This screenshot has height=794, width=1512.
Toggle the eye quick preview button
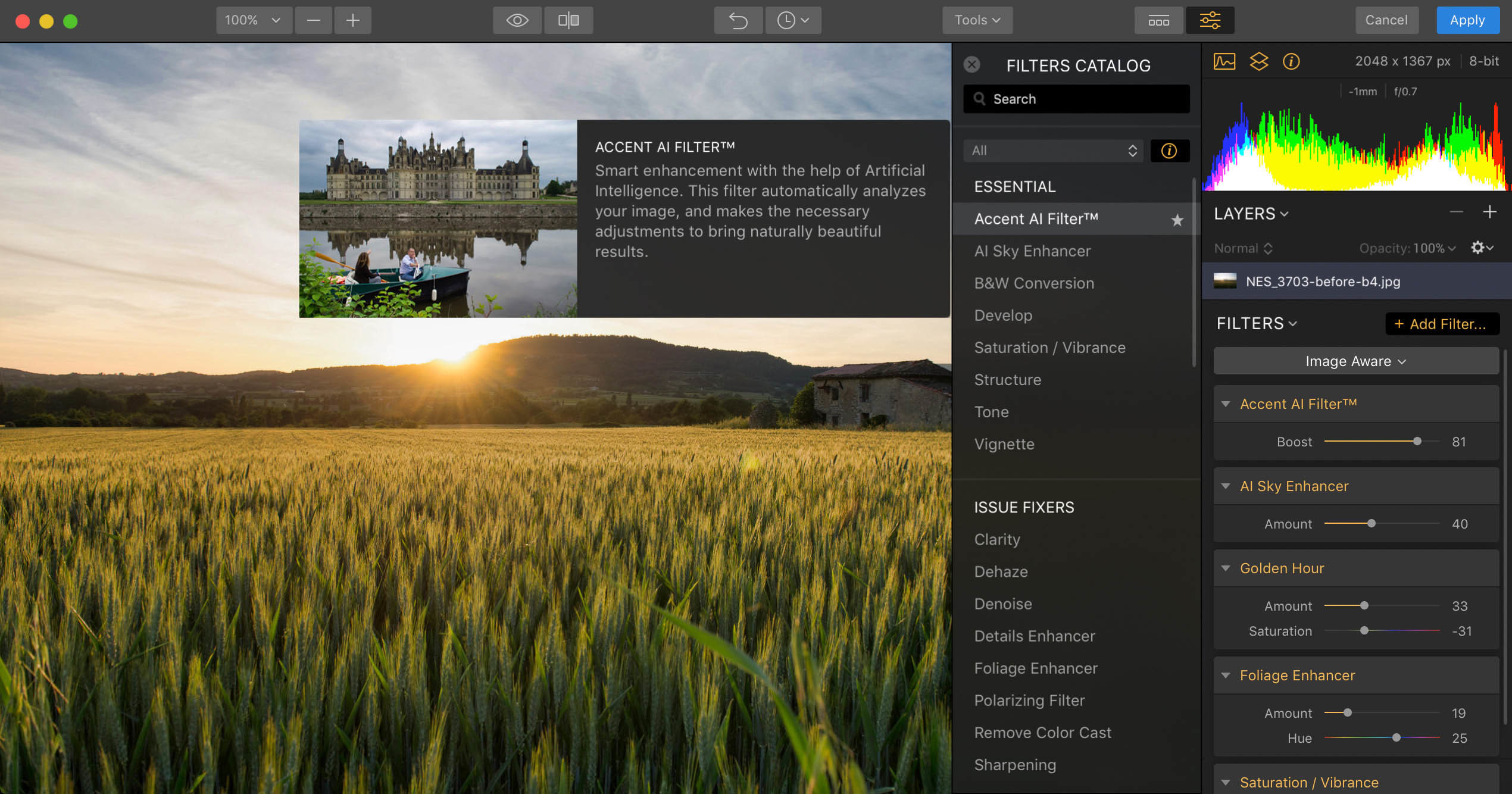click(517, 20)
